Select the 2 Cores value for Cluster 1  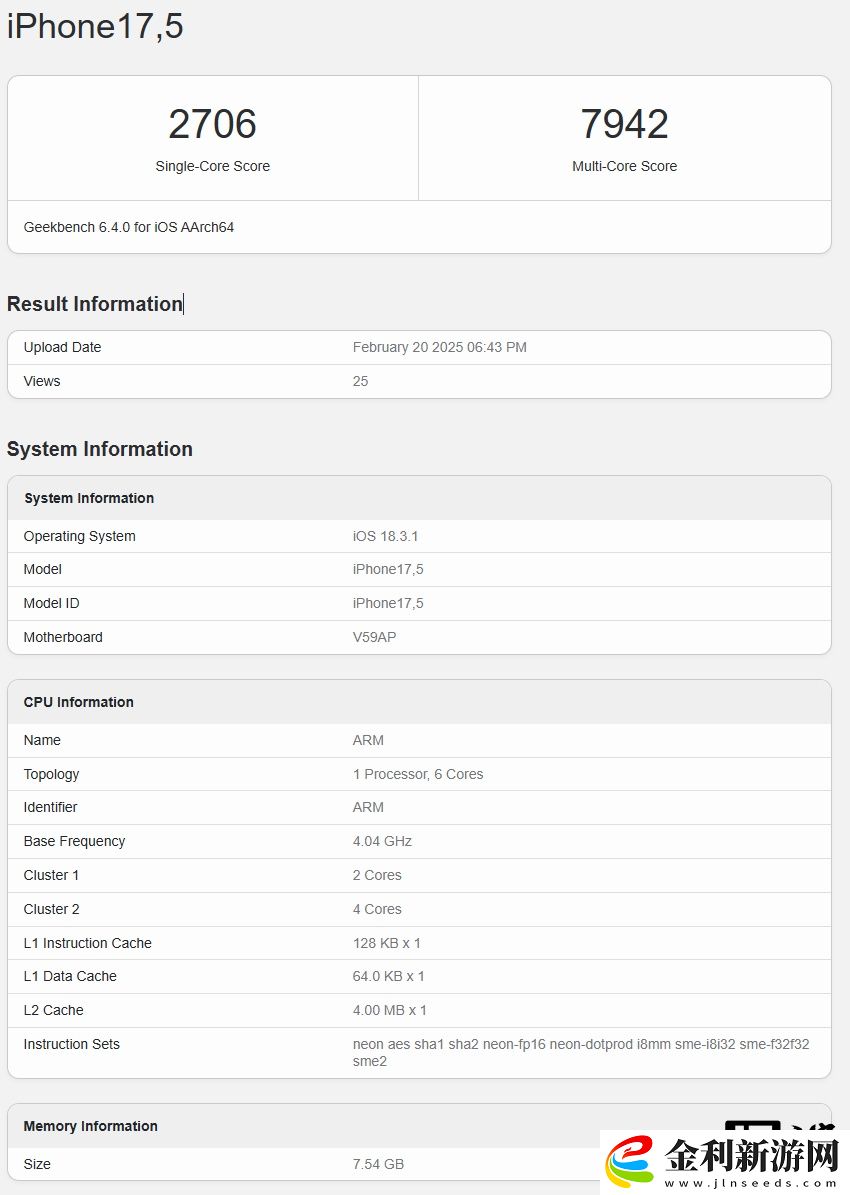click(377, 876)
